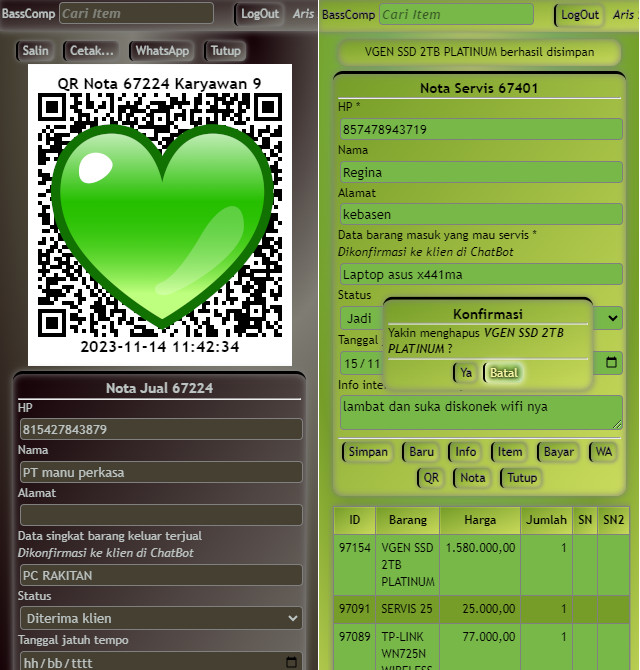Image resolution: width=640 pixels, height=670 pixels.
Task: Click the QR button in Nota Servis
Action: click(431, 478)
